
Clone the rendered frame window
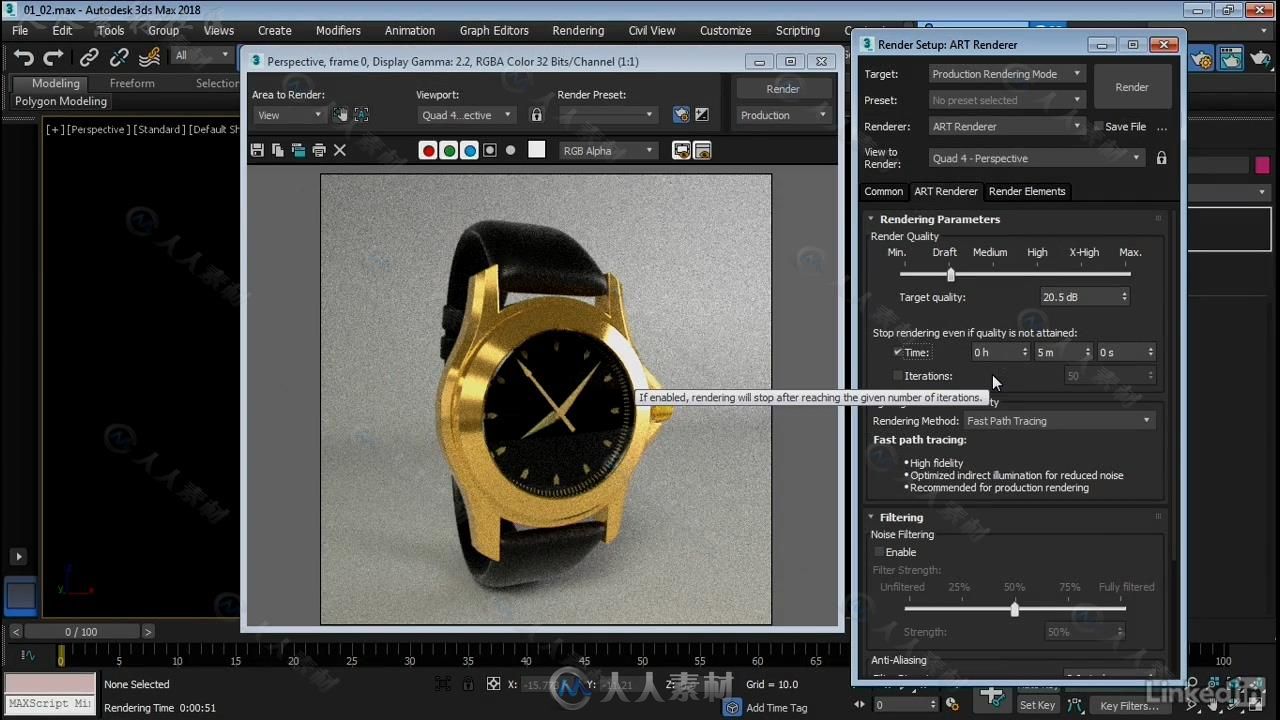click(x=298, y=150)
